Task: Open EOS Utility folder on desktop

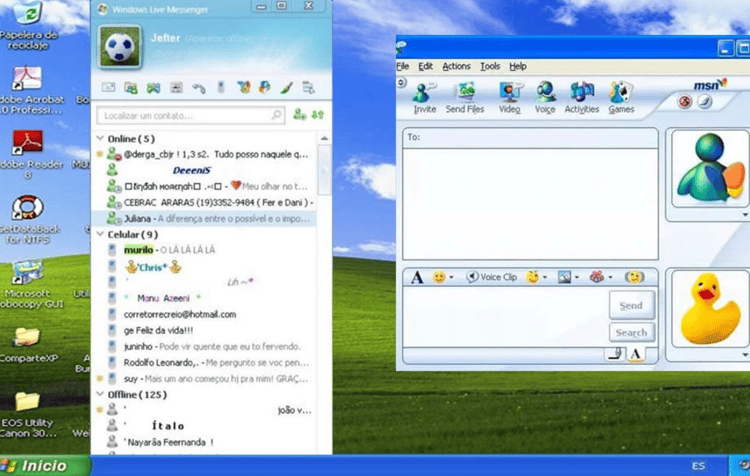Action: point(28,414)
